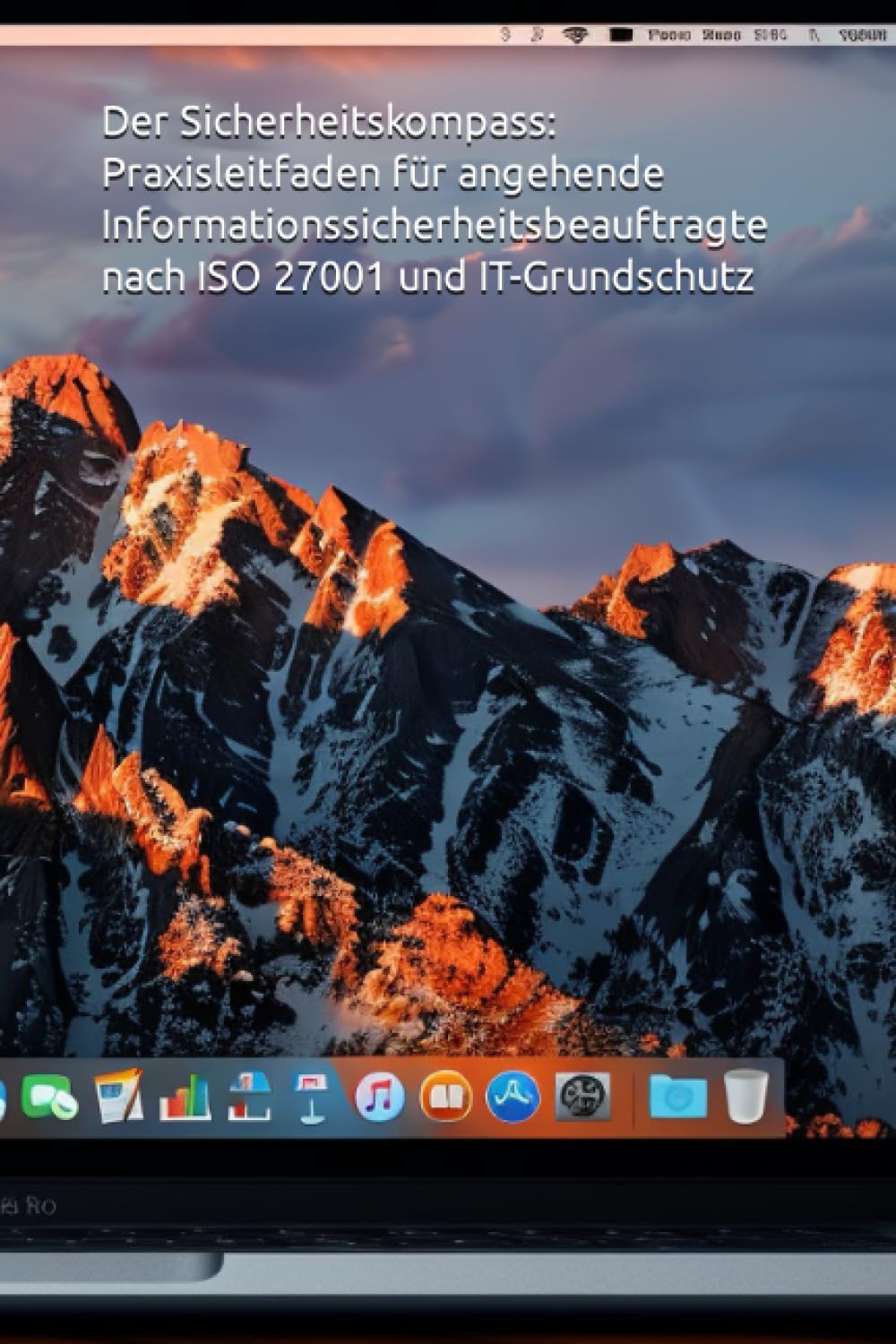Screen dimensions: 896x1344
Task: Open System Preferences gear in Dock
Action: tap(583, 1097)
